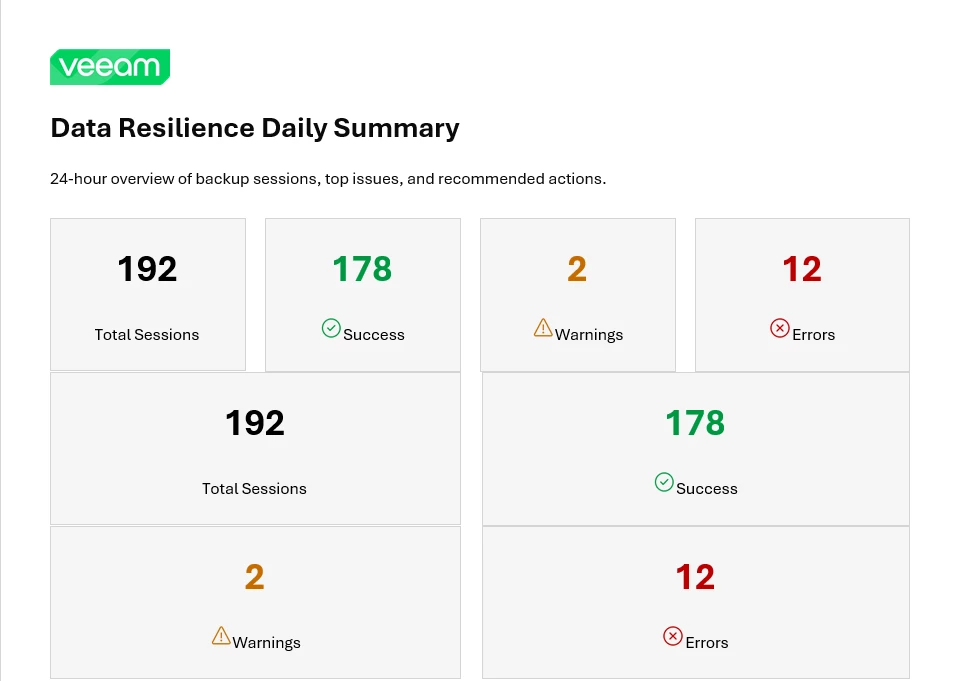Click red 12 number in small Errors card
Image resolution: width=960 pixels, height=681 pixels.
point(802,269)
